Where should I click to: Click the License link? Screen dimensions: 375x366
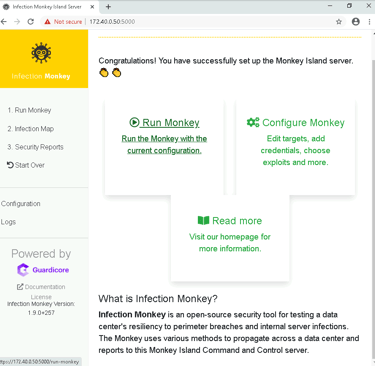[x=41, y=297]
